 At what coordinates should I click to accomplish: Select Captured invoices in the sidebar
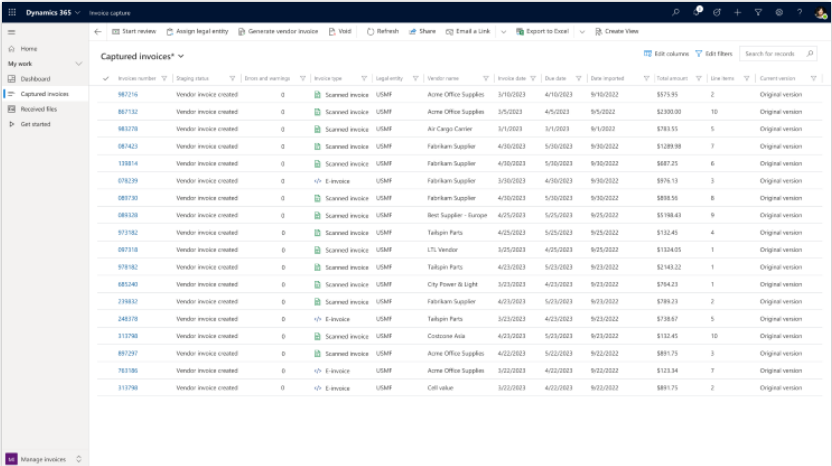(x=45, y=94)
